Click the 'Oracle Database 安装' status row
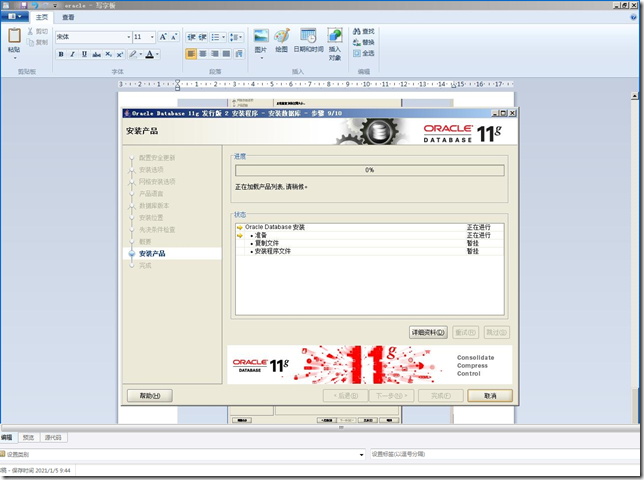 pyautogui.click(x=370, y=227)
